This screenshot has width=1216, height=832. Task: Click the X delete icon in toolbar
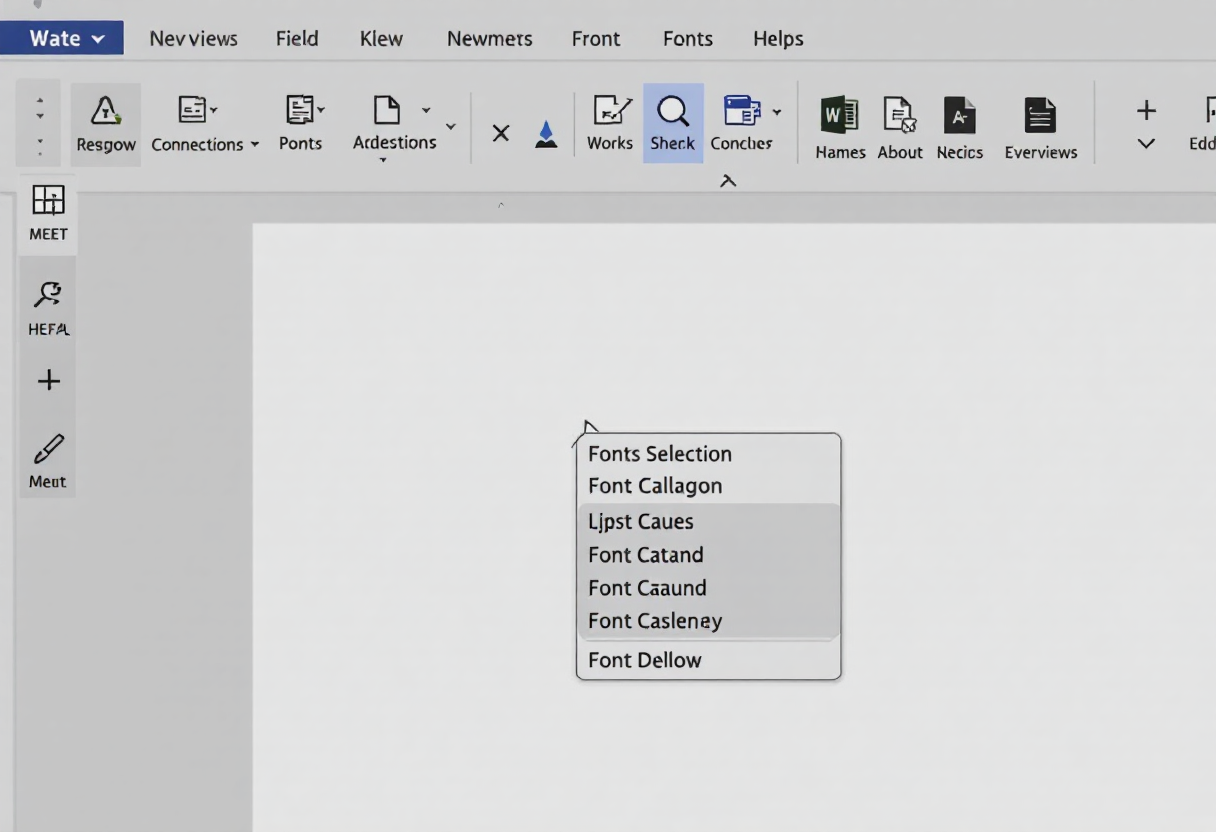point(501,133)
